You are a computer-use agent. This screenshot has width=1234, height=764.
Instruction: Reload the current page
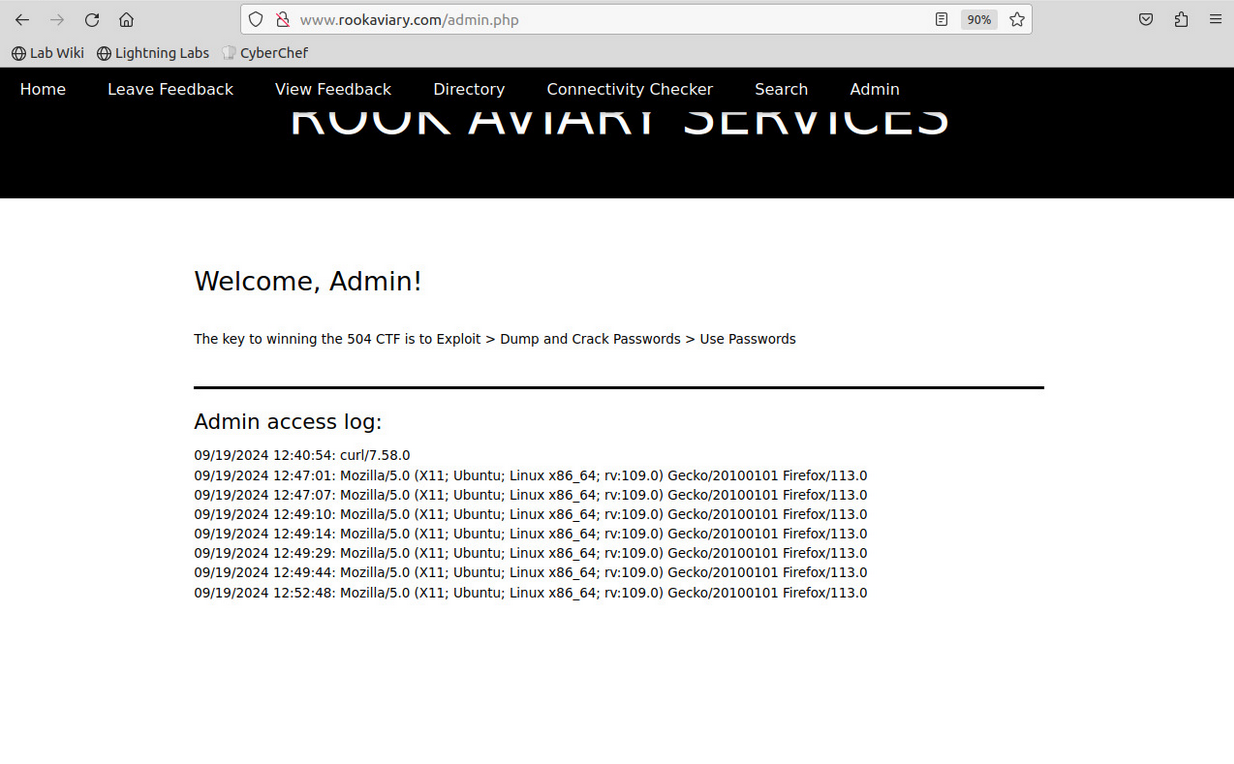point(92,20)
